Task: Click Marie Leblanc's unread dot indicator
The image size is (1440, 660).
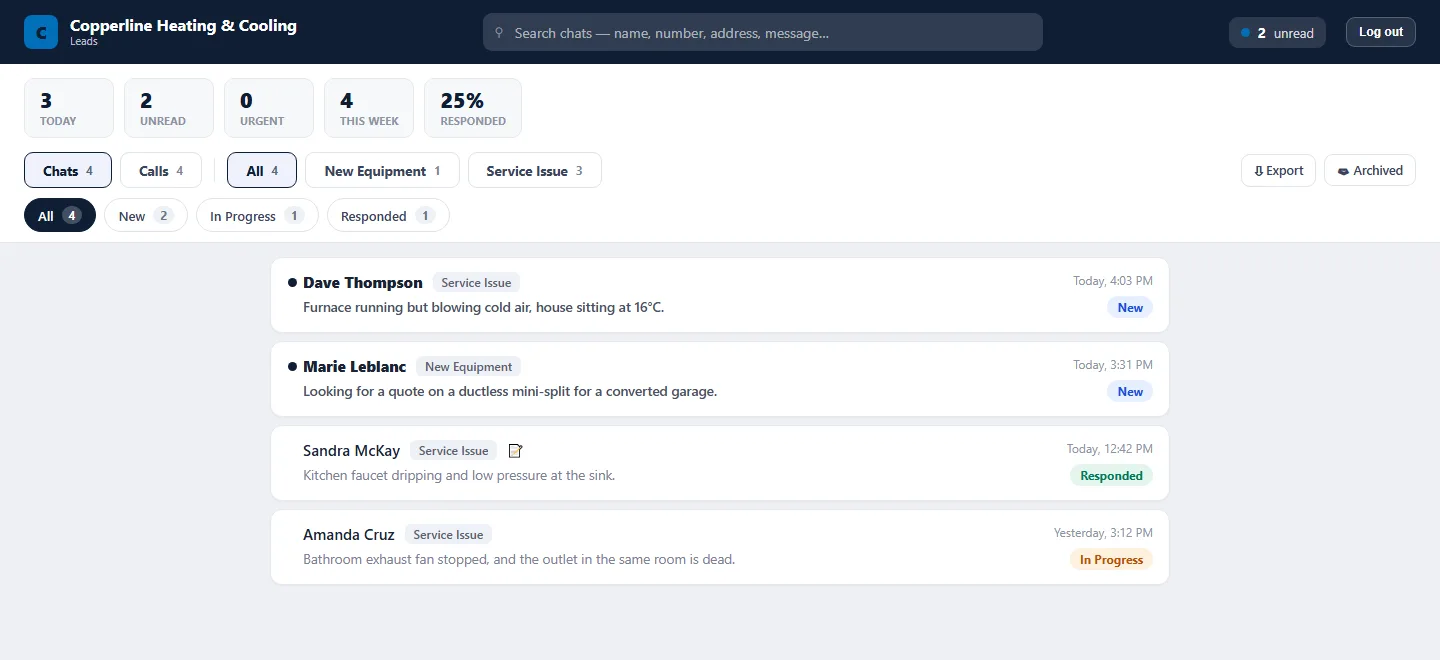Action: click(x=292, y=367)
